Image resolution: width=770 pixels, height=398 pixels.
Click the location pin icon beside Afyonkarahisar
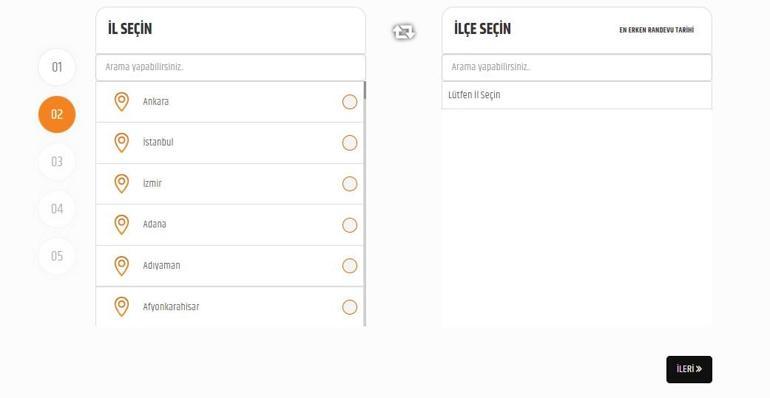pos(121,307)
